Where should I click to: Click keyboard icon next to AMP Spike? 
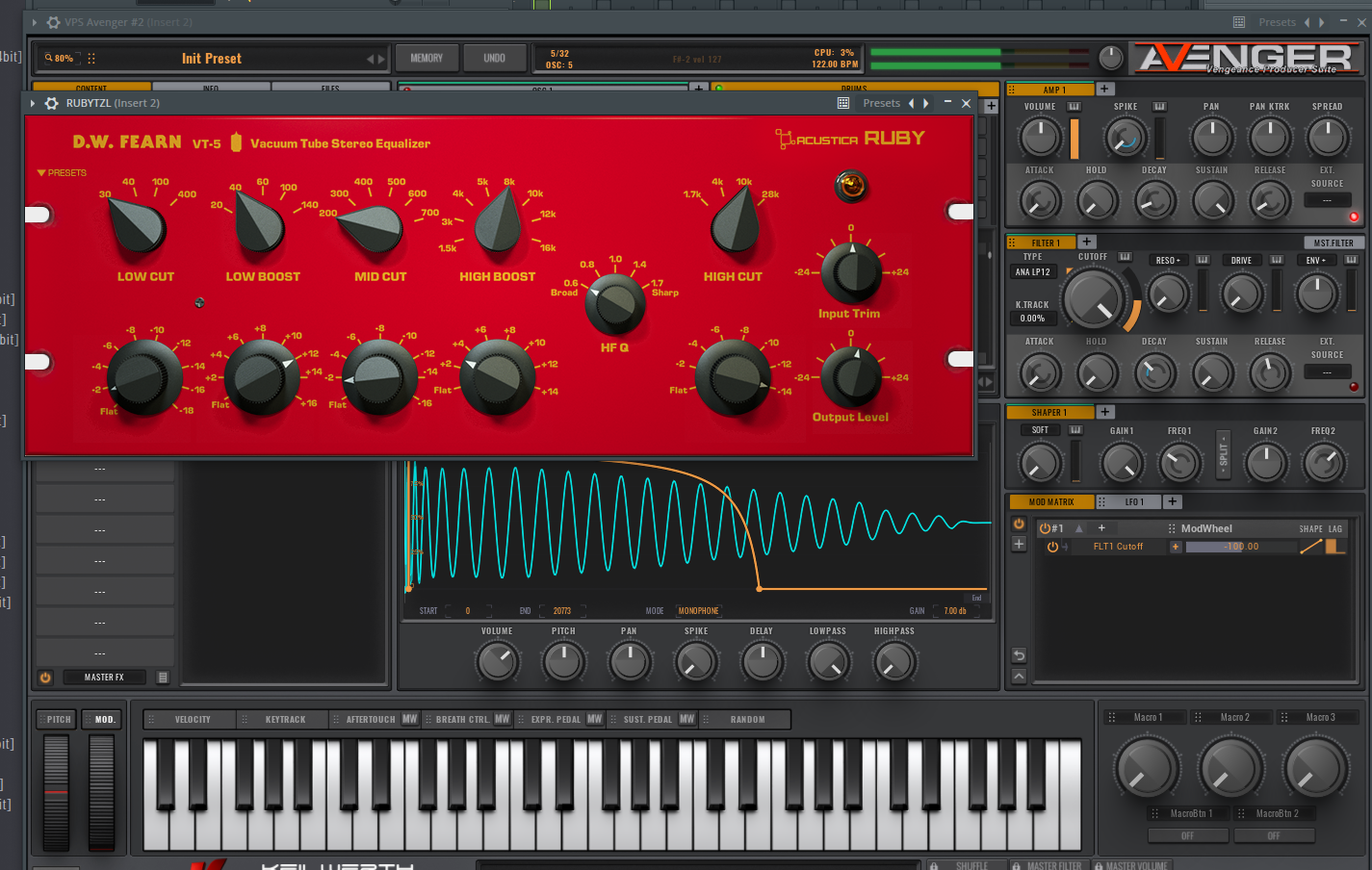pos(1160,106)
